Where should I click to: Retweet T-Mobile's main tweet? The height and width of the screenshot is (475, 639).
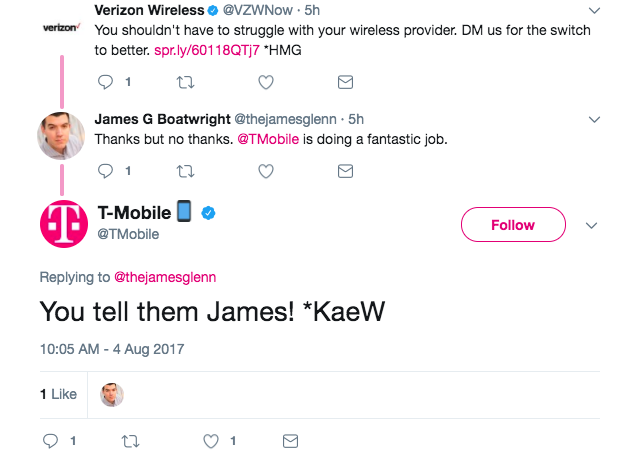(x=130, y=442)
